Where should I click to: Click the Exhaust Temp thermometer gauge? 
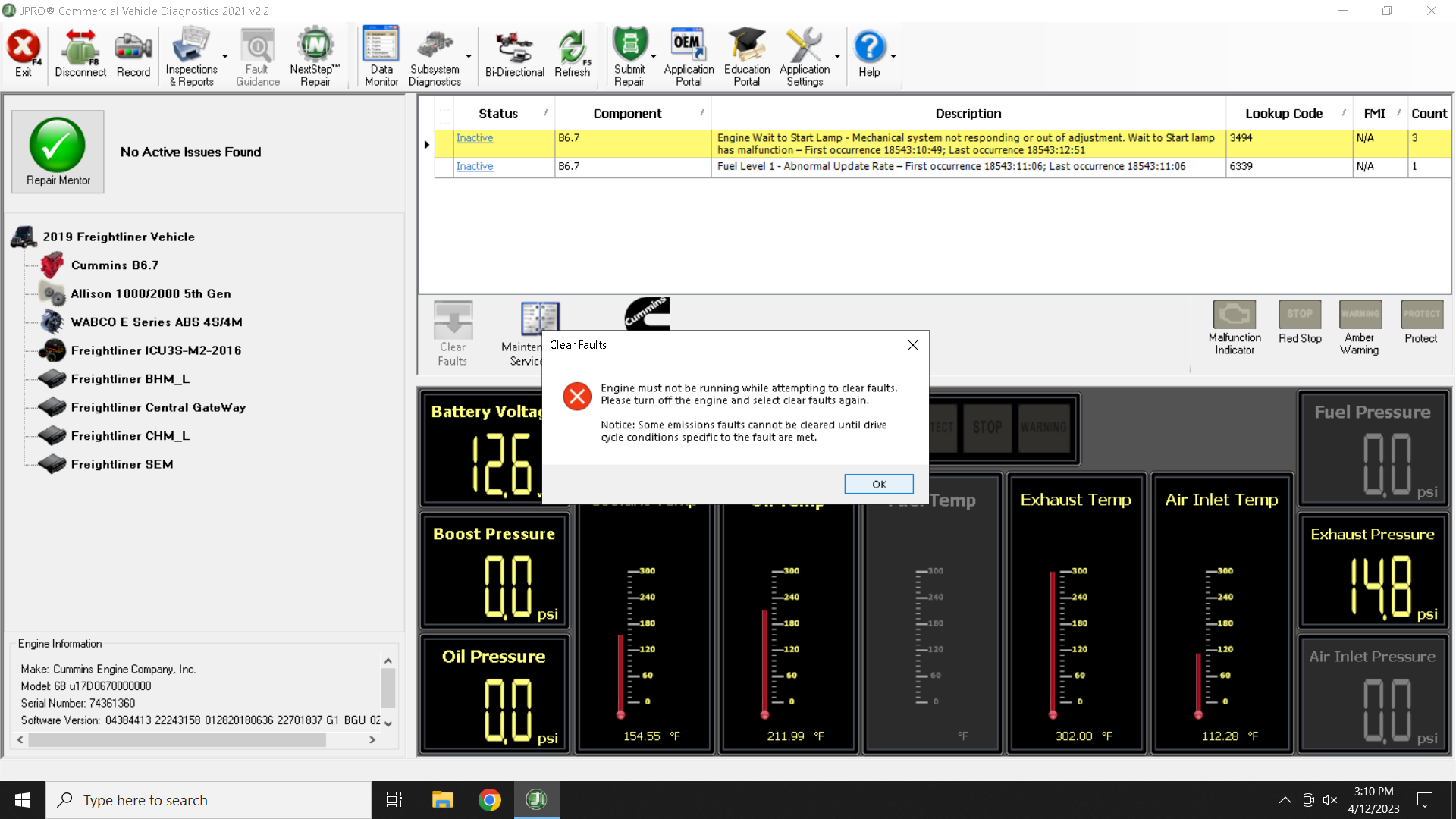(1075, 614)
